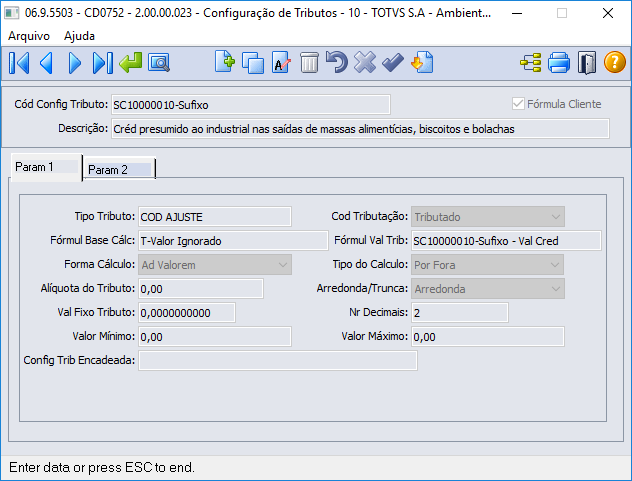
Task: Click the Fórmul Base Cálc field
Action: pyautogui.click(x=233, y=241)
